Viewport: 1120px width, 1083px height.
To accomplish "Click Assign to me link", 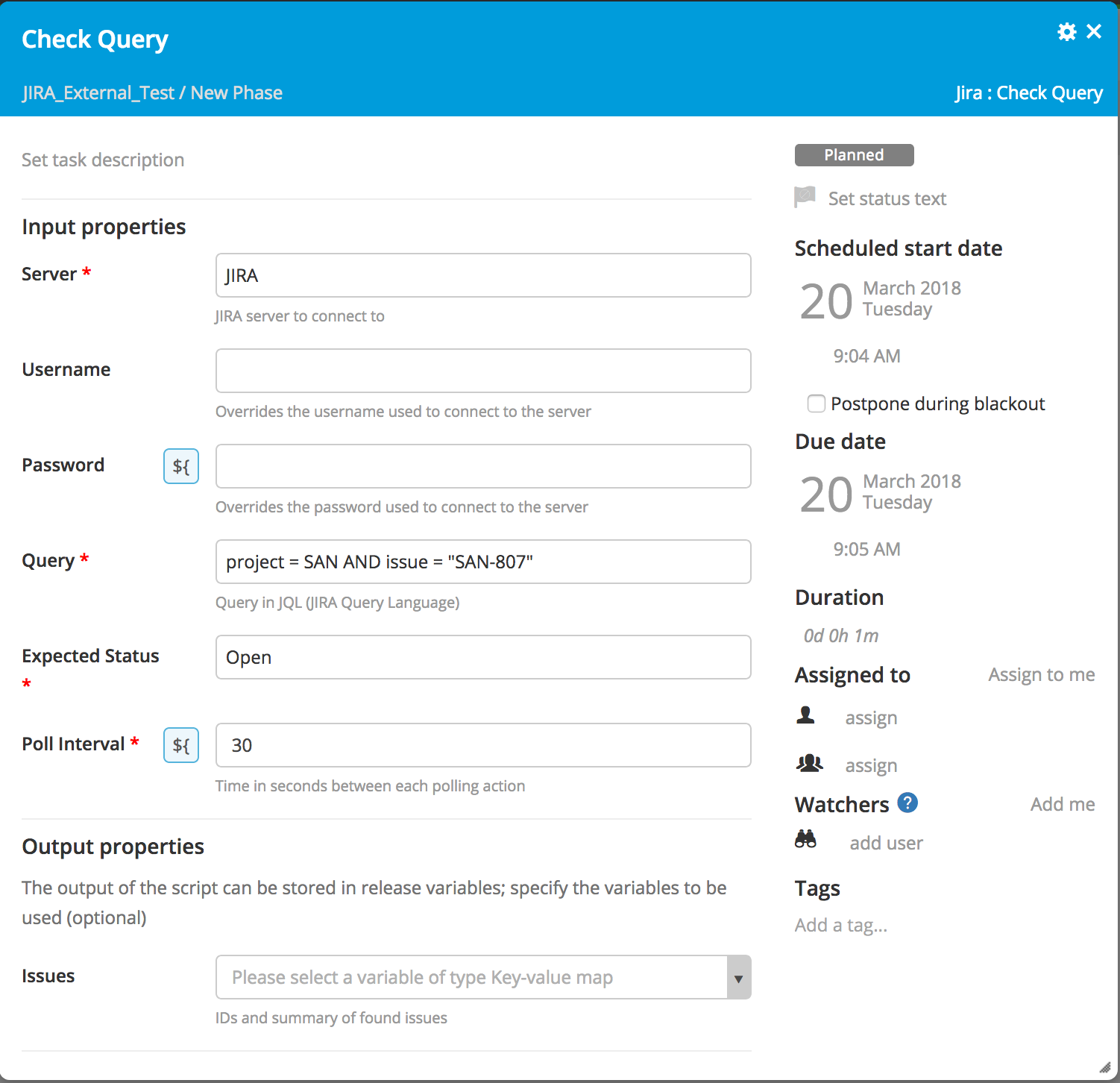I will pos(1042,674).
